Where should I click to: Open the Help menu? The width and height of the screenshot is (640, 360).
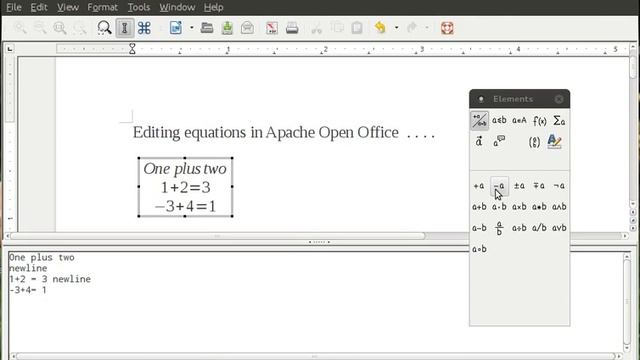[213, 7]
